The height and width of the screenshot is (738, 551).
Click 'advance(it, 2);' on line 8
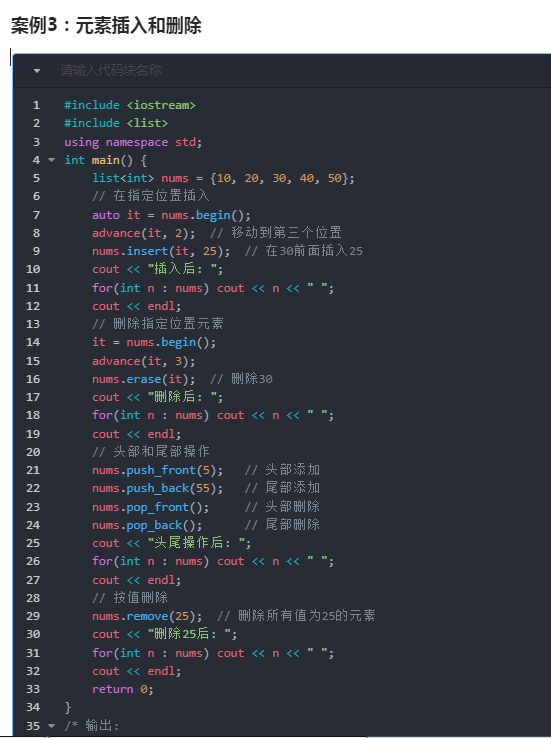(144, 233)
